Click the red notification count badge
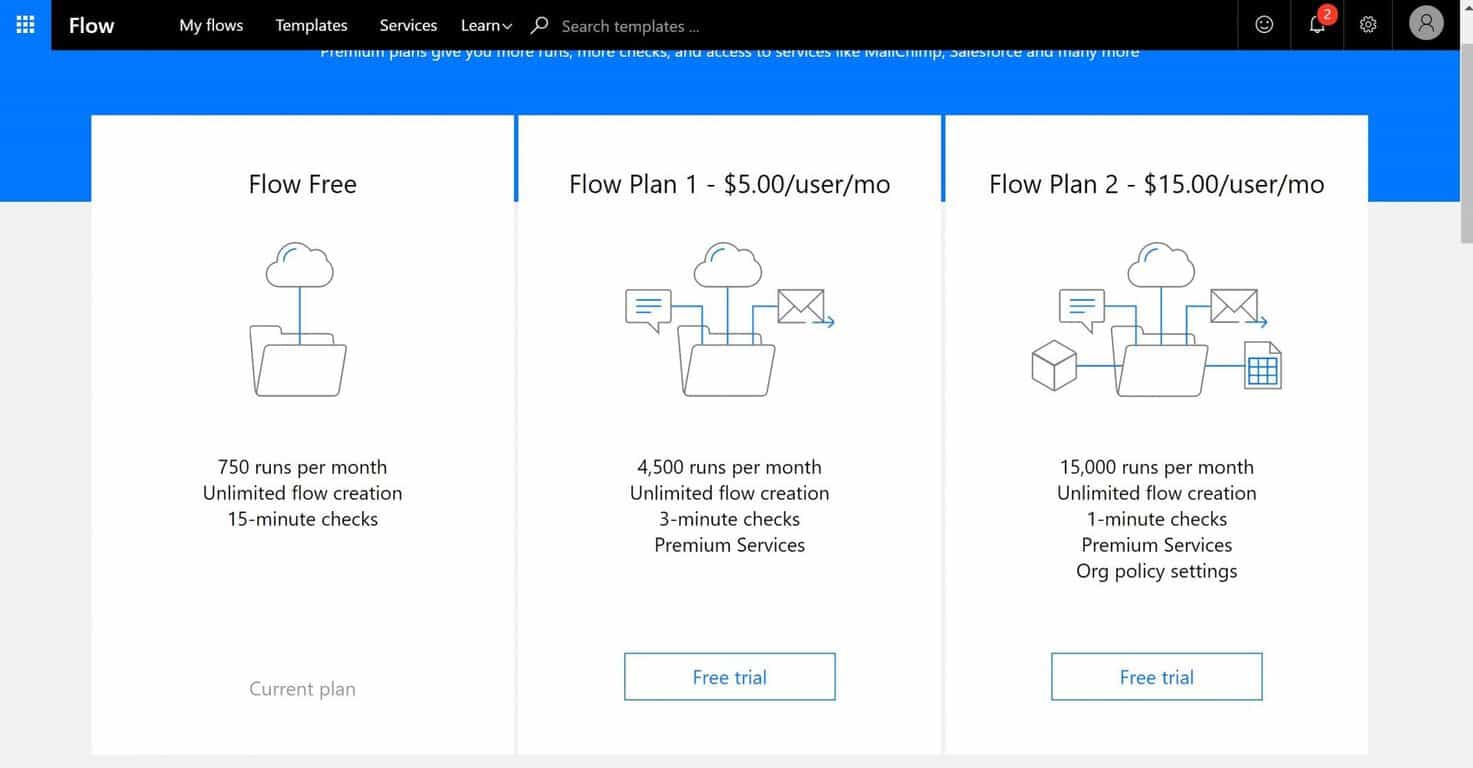The image size is (1473, 768). [1329, 15]
